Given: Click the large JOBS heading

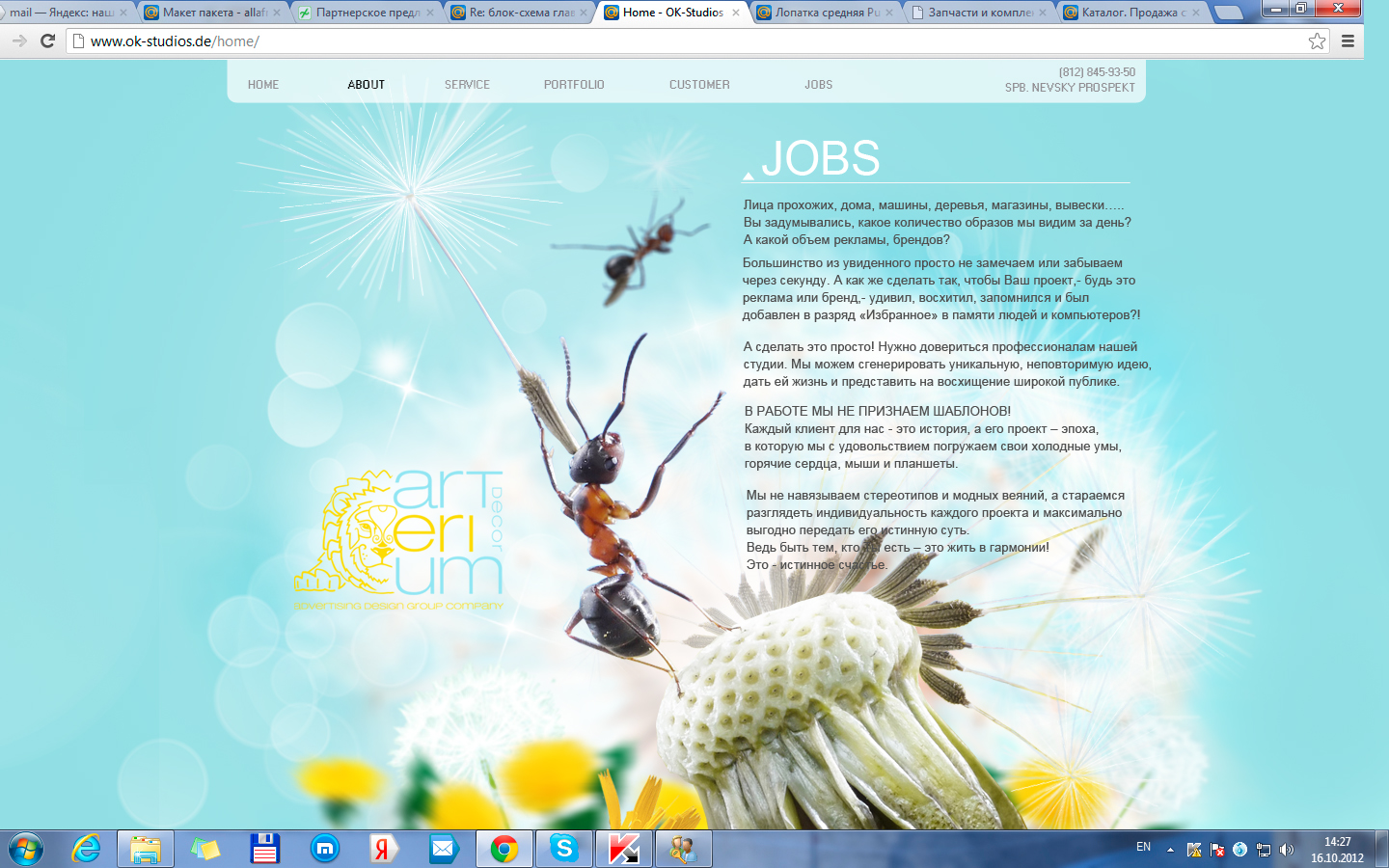Looking at the screenshot, I should (821, 158).
